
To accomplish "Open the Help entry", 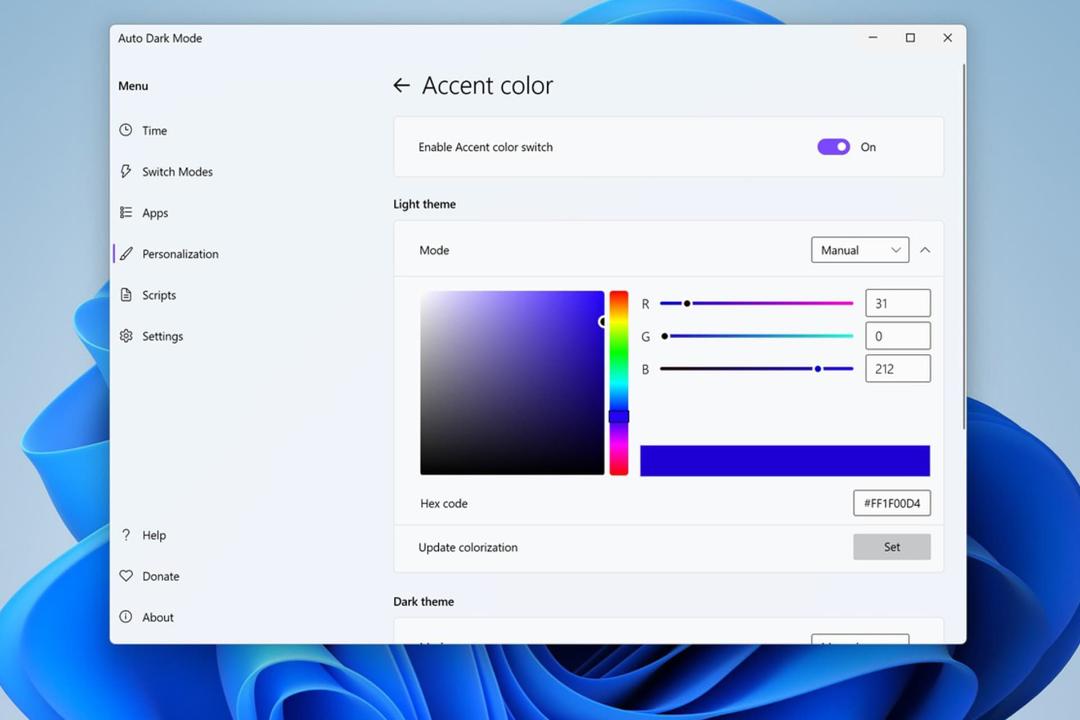I will (x=154, y=535).
